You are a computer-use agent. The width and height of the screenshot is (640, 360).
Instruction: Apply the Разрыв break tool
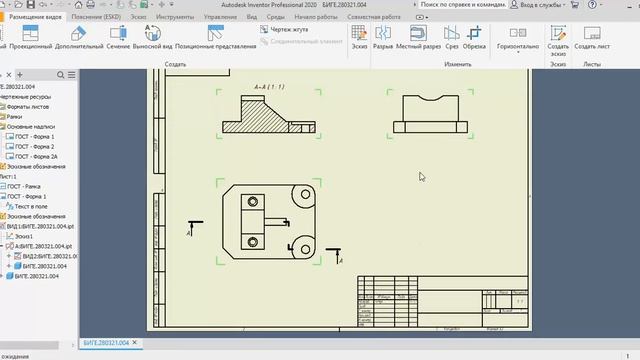click(382, 37)
